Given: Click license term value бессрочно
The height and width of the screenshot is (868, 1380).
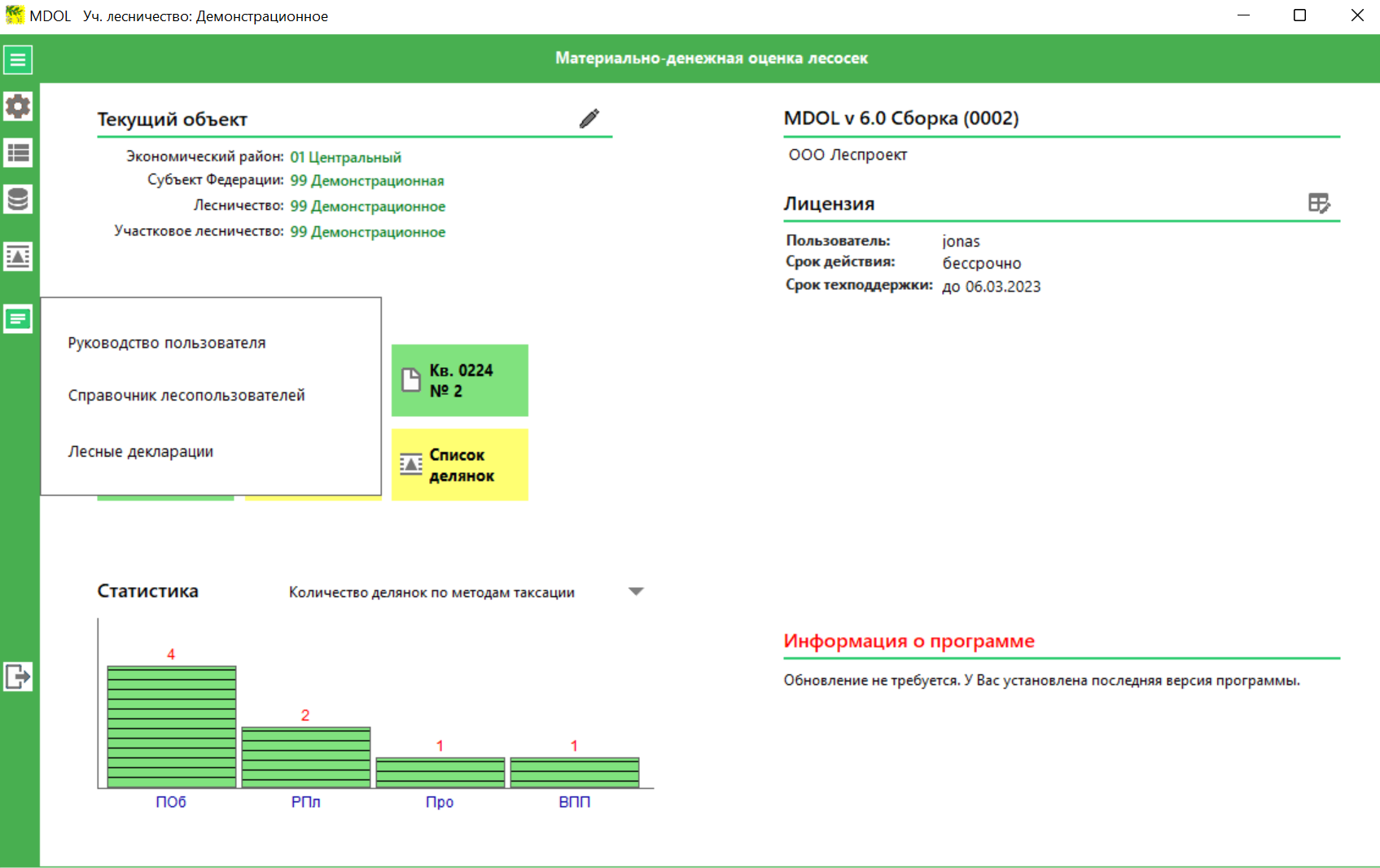Looking at the screenshot, I should pos(982,263).
